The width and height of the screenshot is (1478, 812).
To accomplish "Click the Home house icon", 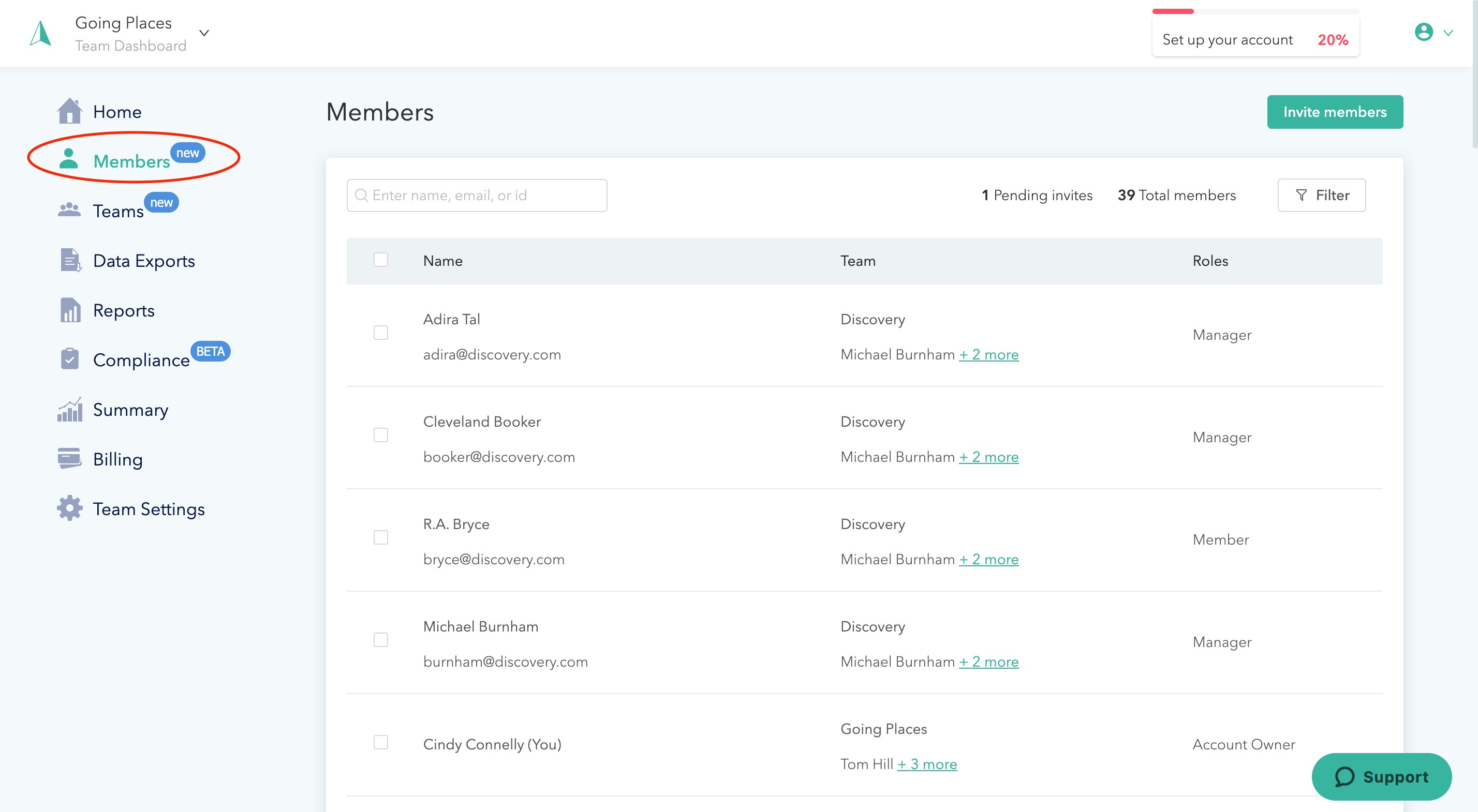I will click(69, 111).
